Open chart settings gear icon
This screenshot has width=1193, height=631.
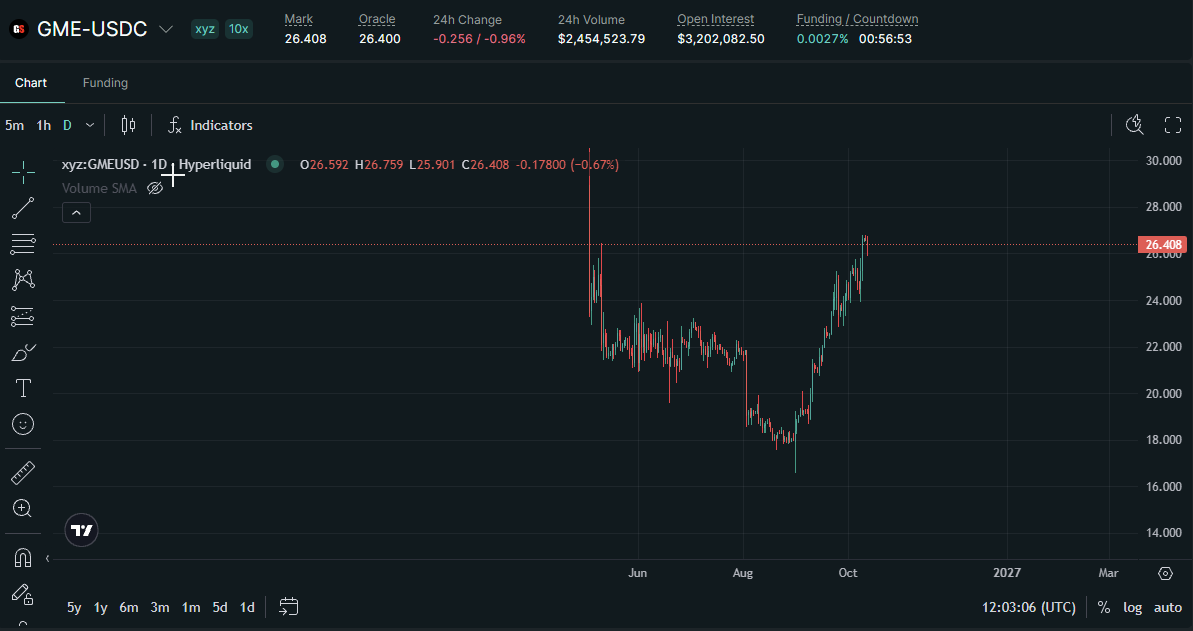point(1166,573)
